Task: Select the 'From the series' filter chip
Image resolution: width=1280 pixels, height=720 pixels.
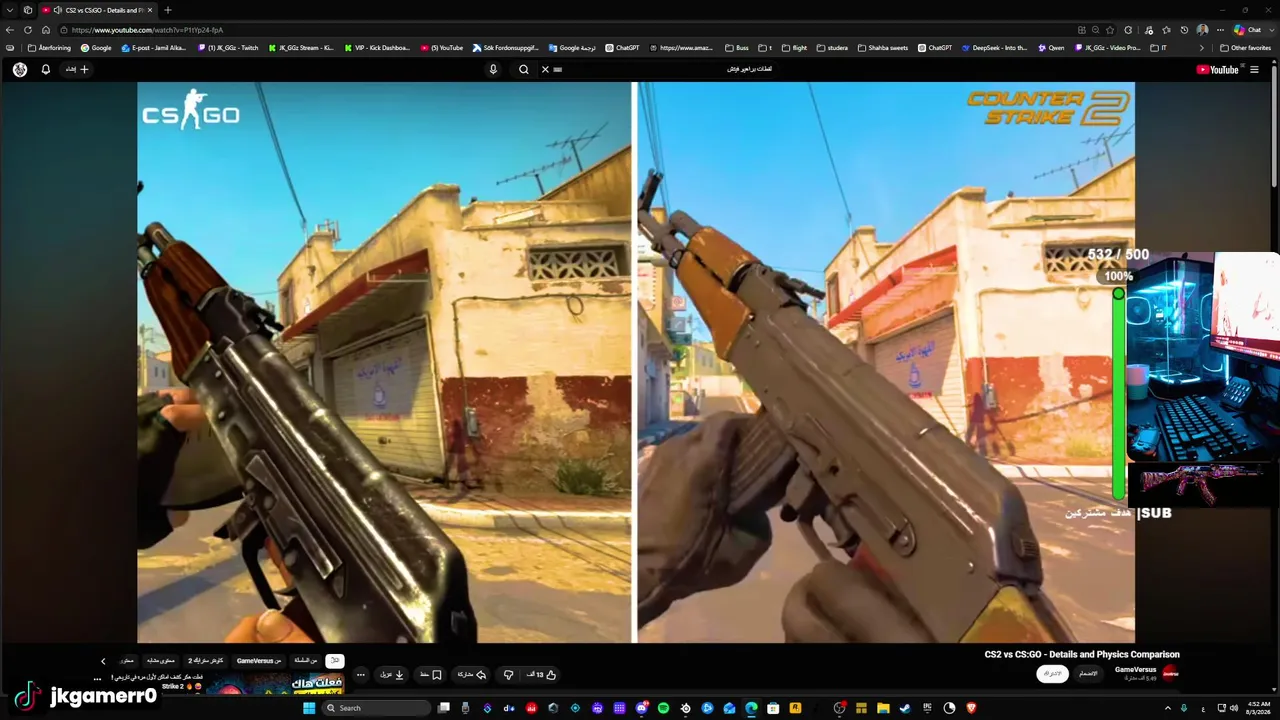Action: click(x=307, y=661)
